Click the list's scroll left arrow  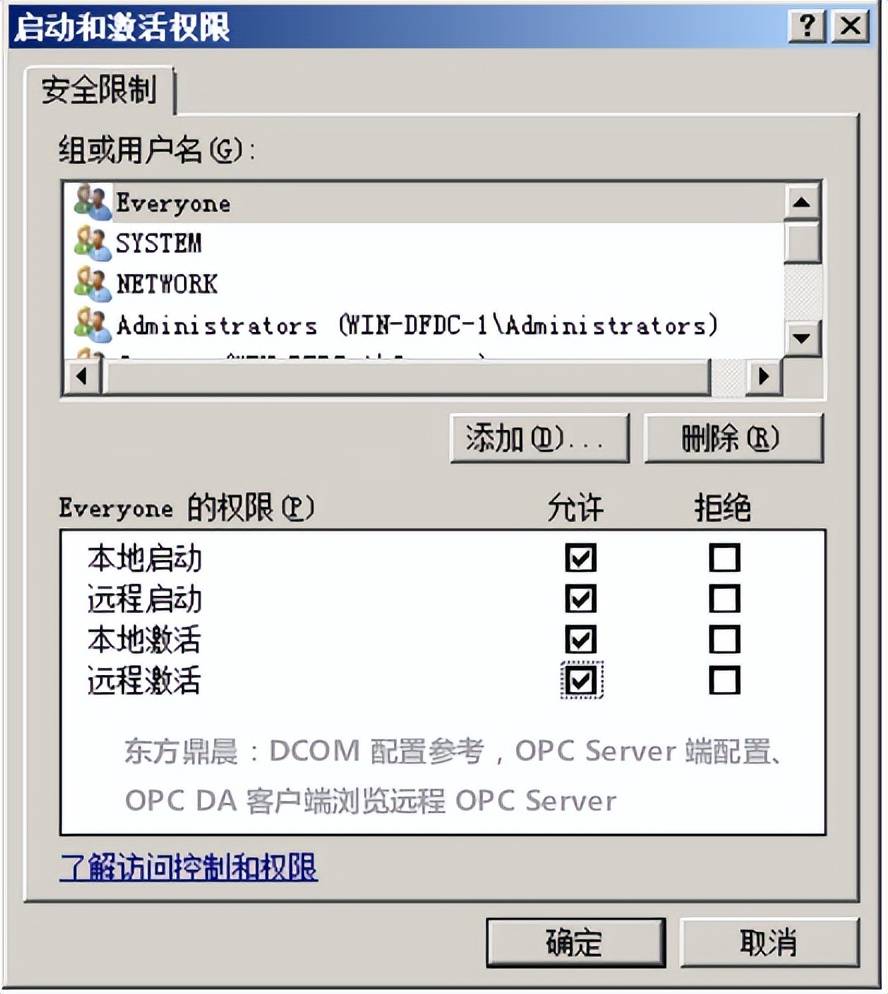point(82,377)
